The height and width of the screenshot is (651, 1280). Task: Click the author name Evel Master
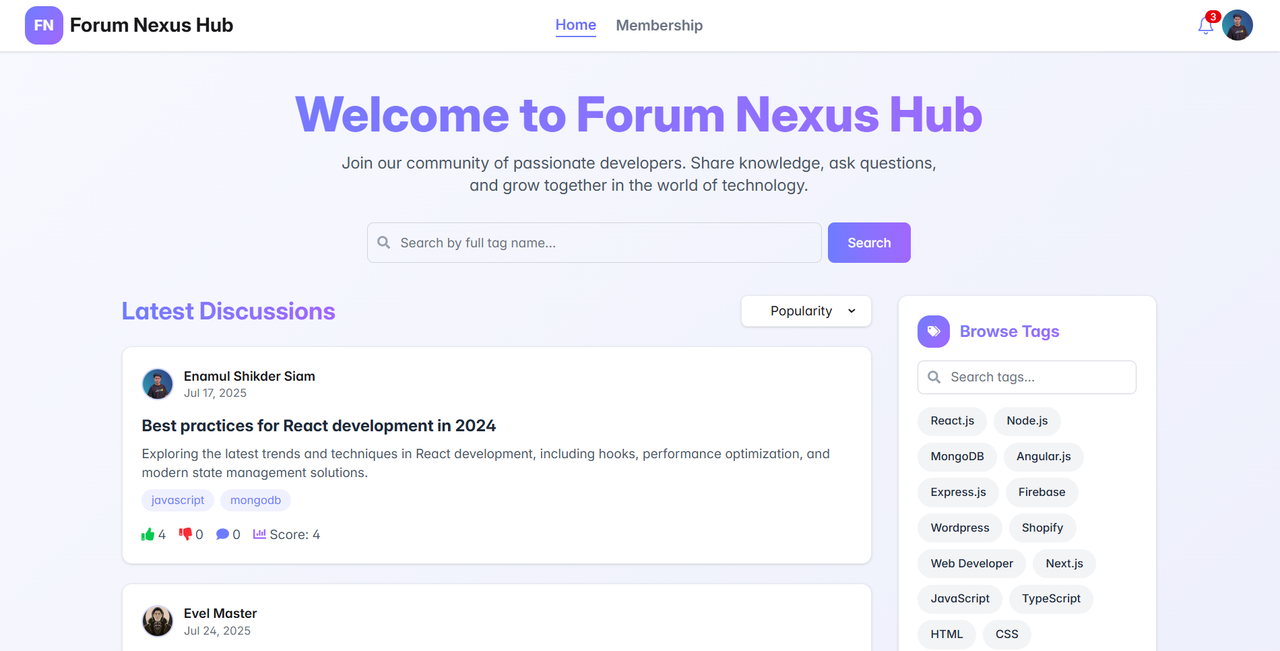tap(220, 613)
